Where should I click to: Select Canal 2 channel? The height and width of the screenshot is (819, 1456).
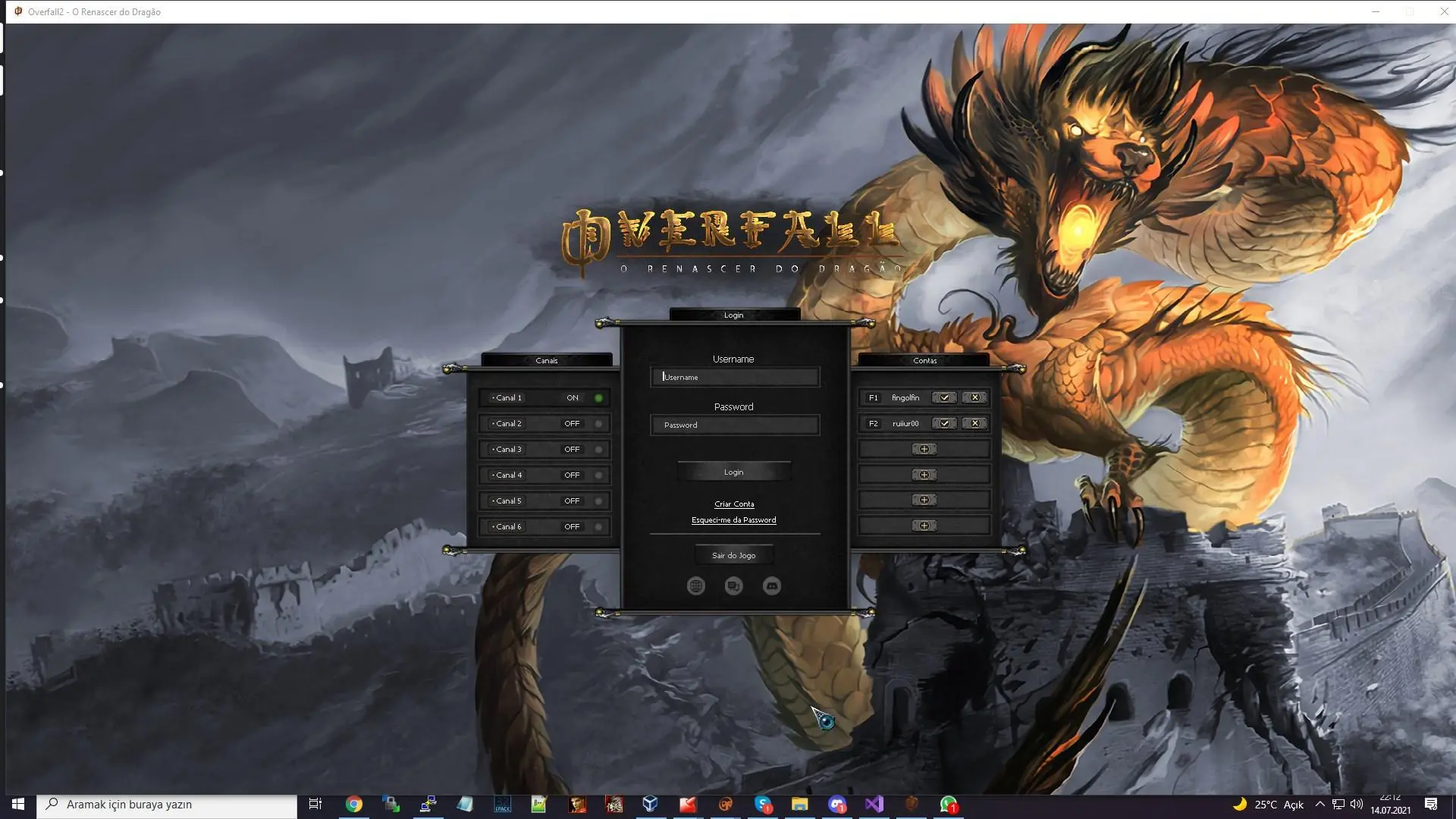pos(544,423)
